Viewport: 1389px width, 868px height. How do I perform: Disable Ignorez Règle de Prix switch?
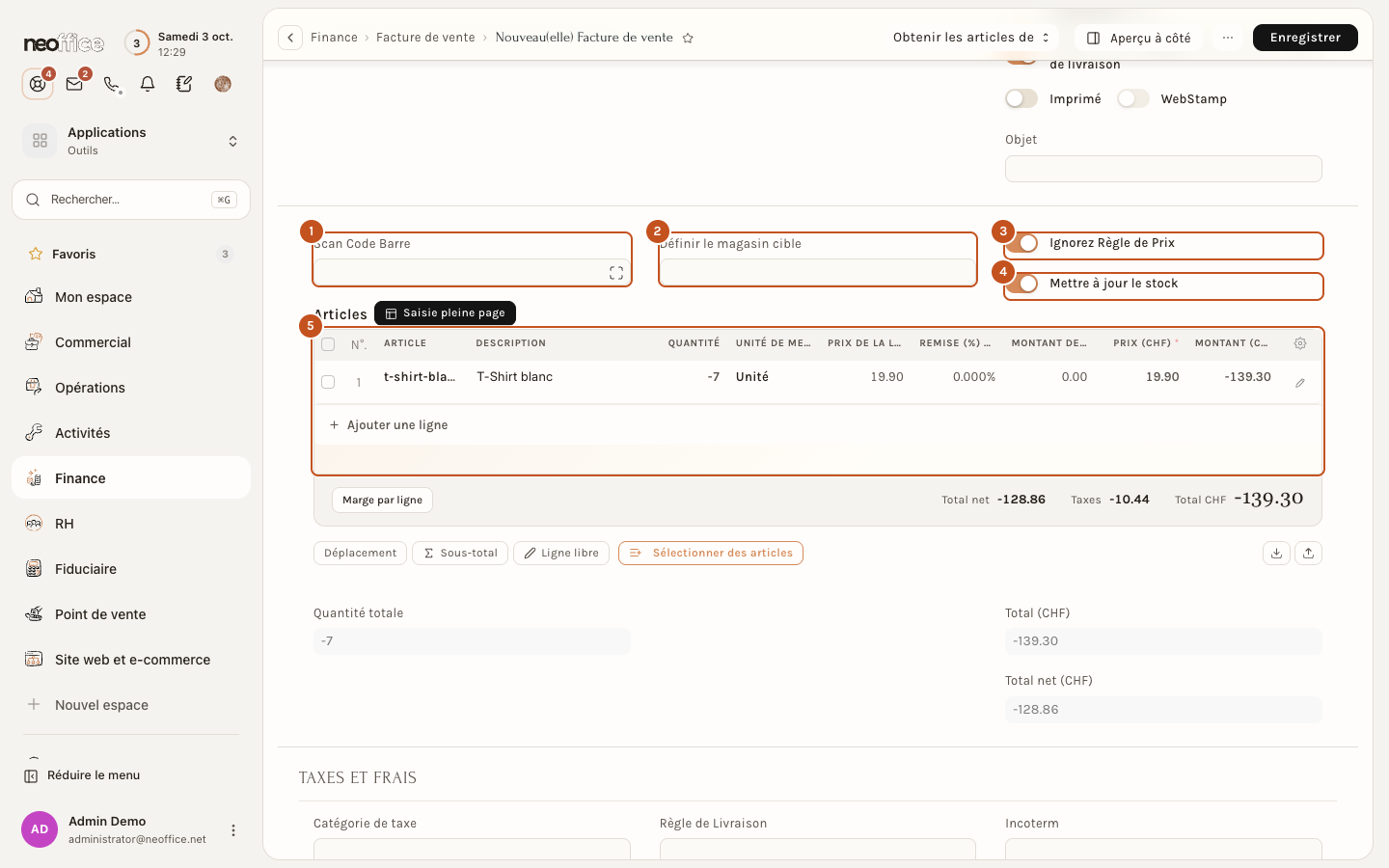pyautogui.click(x=1021, y=243)
